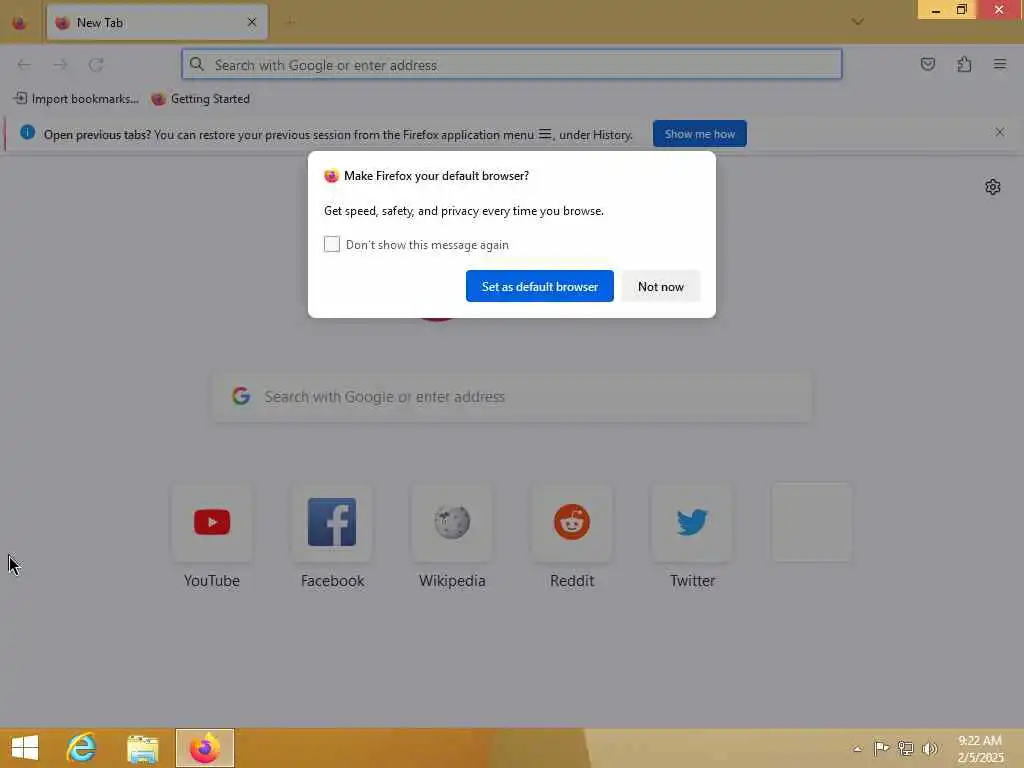
Task: Launch Internet Explorer from taskbar
Action: click(82, 748)
